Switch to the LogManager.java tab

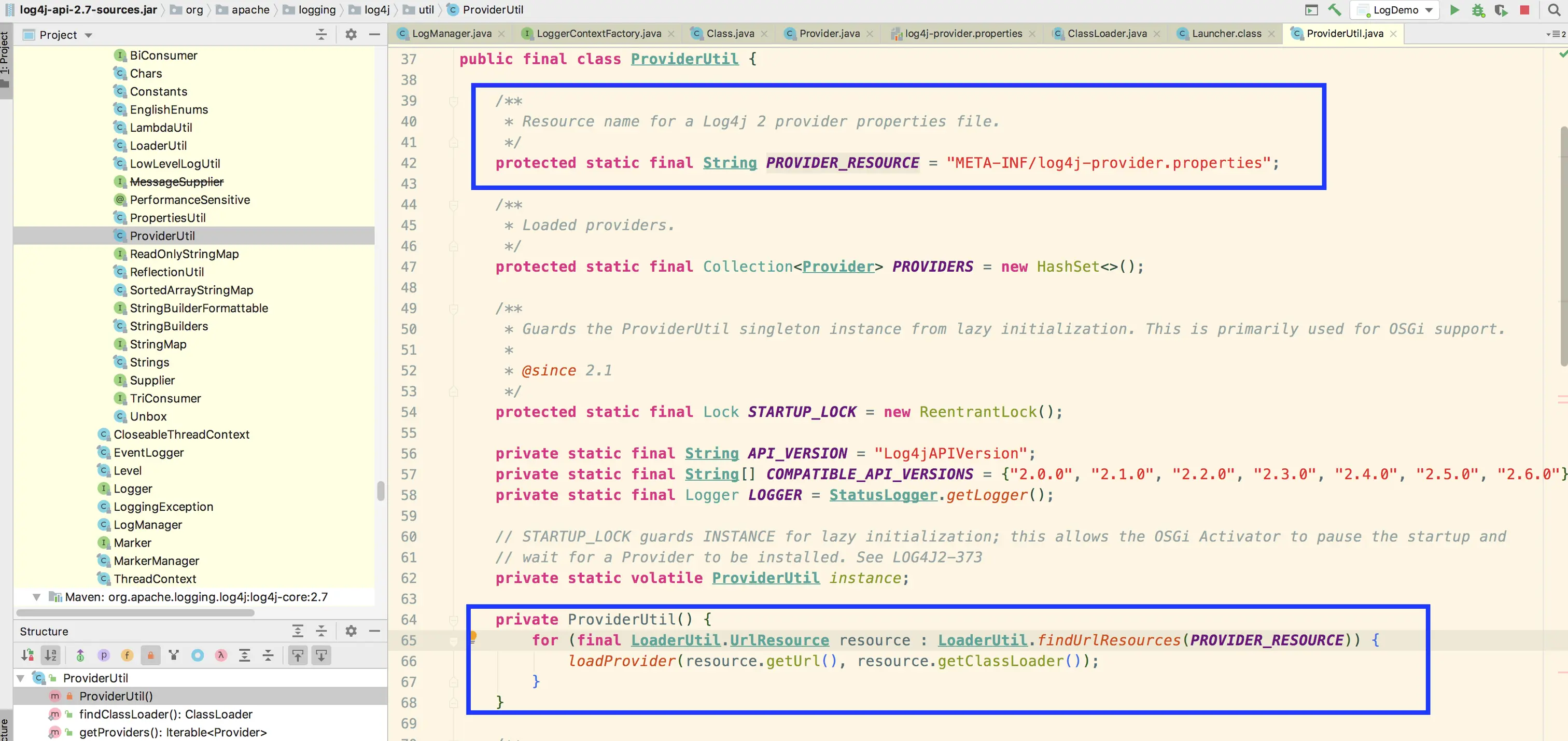pos(452,34)
